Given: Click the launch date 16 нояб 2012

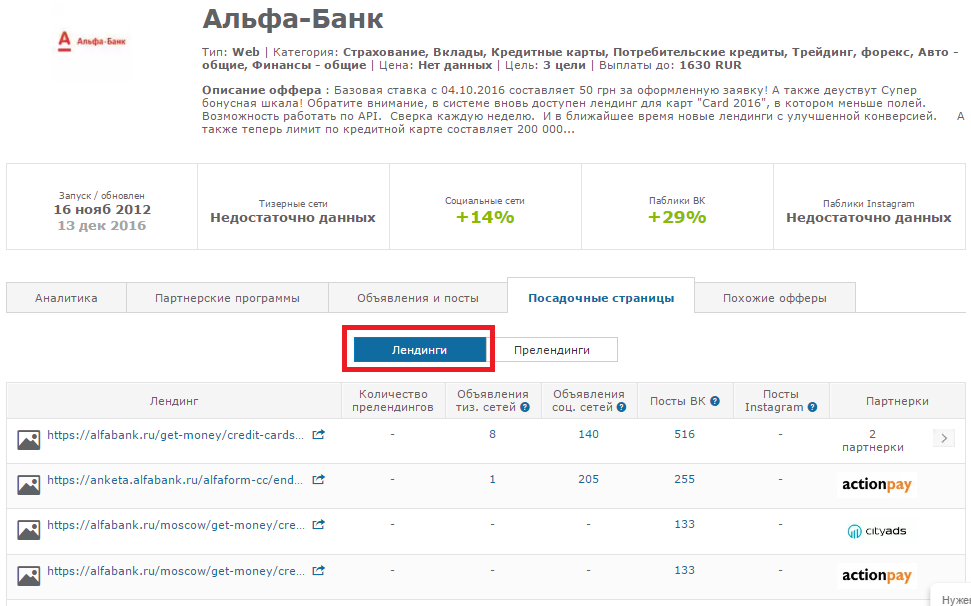Looking at the screenshot, I should (x=102, y=210).
